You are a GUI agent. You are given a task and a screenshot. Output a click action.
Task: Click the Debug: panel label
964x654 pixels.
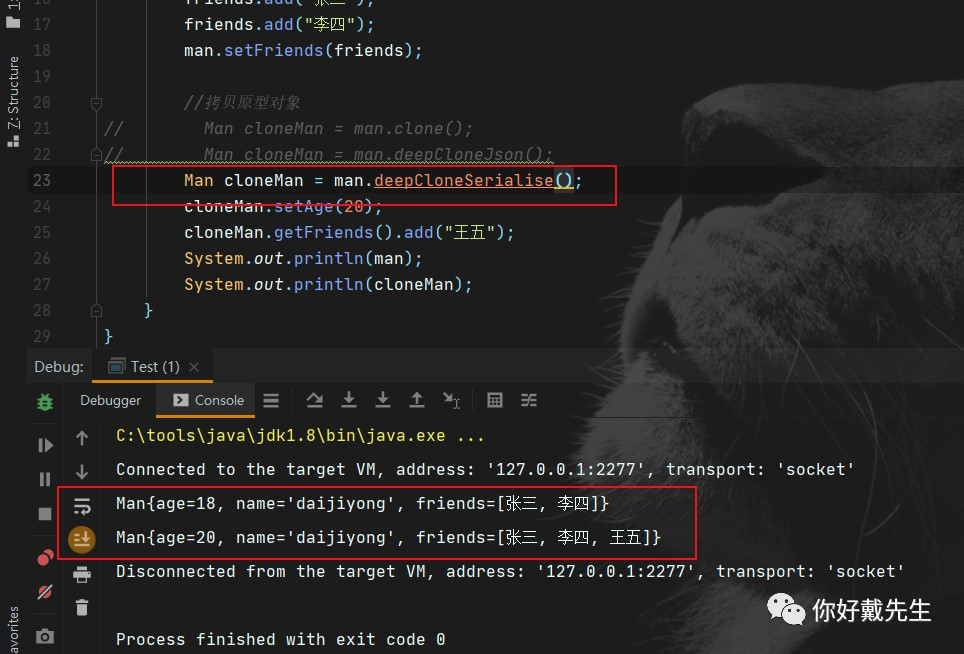[x=58, y=367]
